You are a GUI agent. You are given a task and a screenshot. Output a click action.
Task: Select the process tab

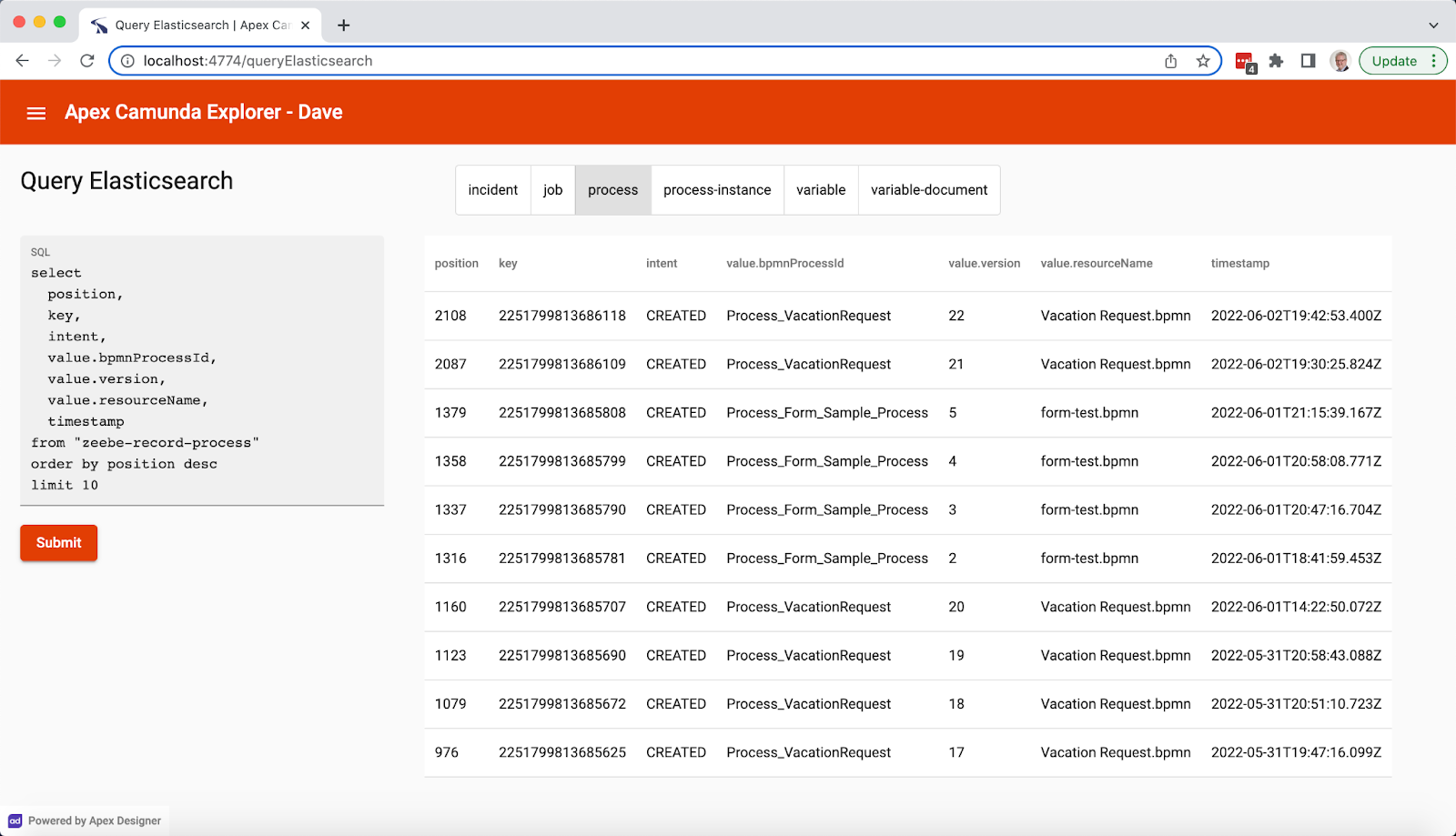click(613, 190)
